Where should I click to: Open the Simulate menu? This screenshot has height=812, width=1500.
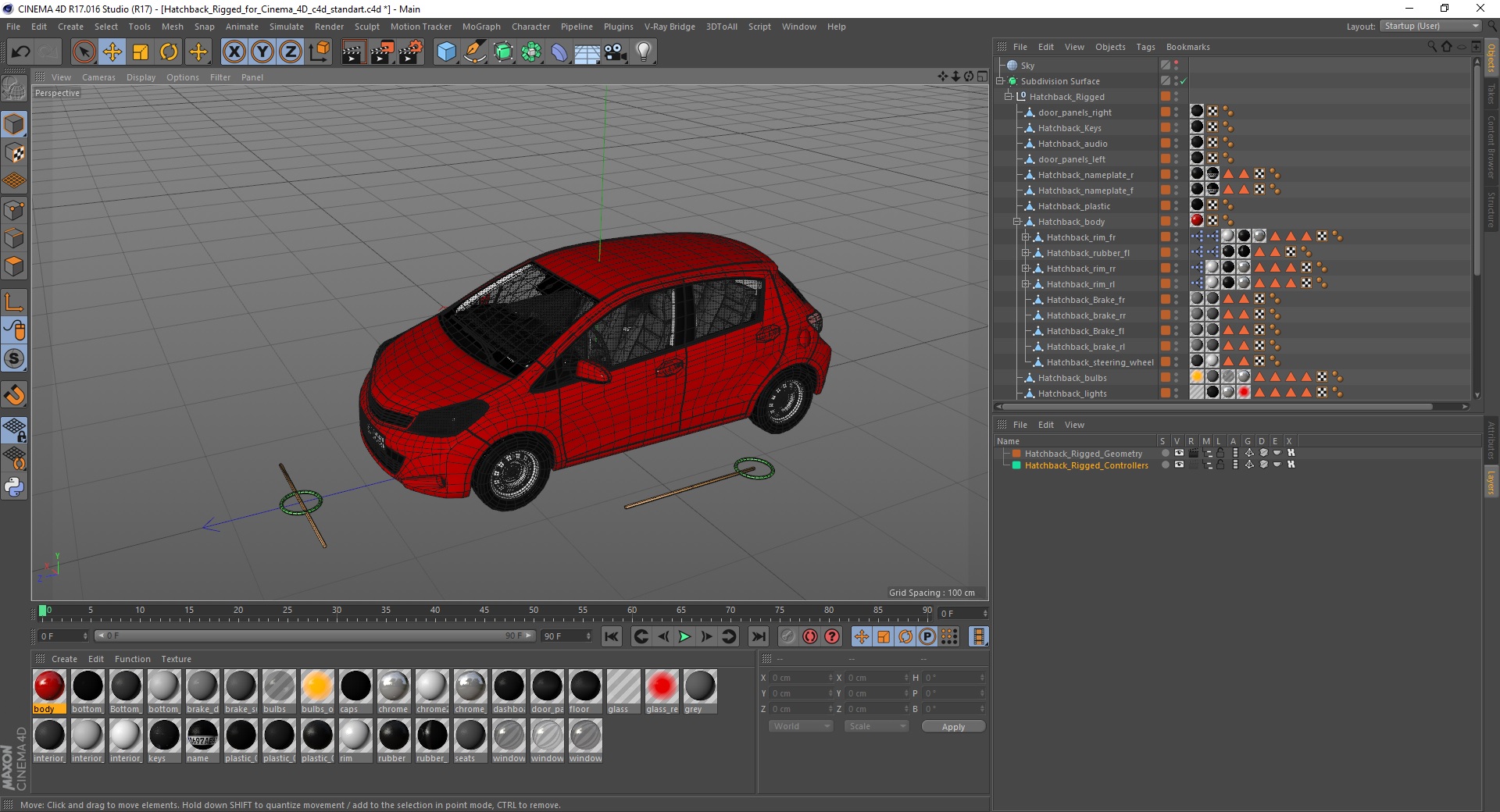[287, 27]
